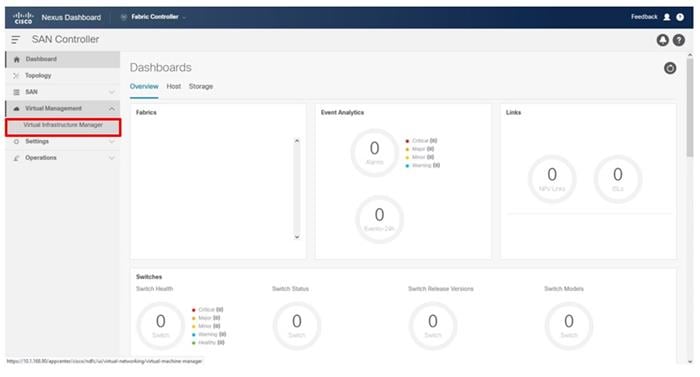
Task: Click the main page vertical scrollbar
Action: 690,107
